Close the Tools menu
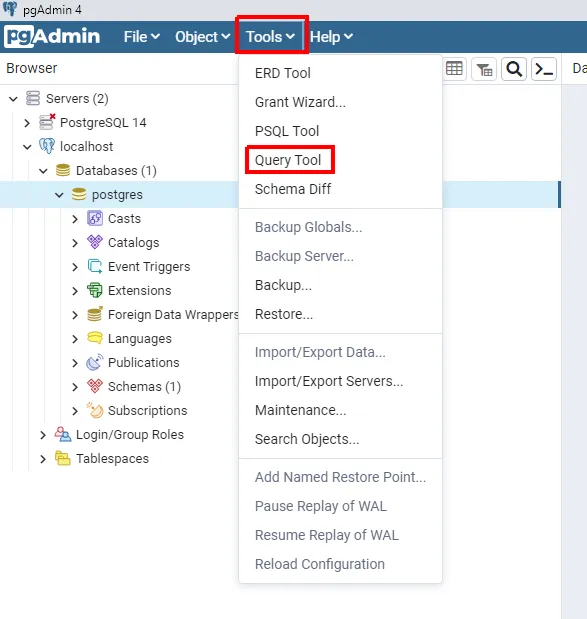Viewport: 587px width, 619px height. pyautogui.click(x=271, y=37)
